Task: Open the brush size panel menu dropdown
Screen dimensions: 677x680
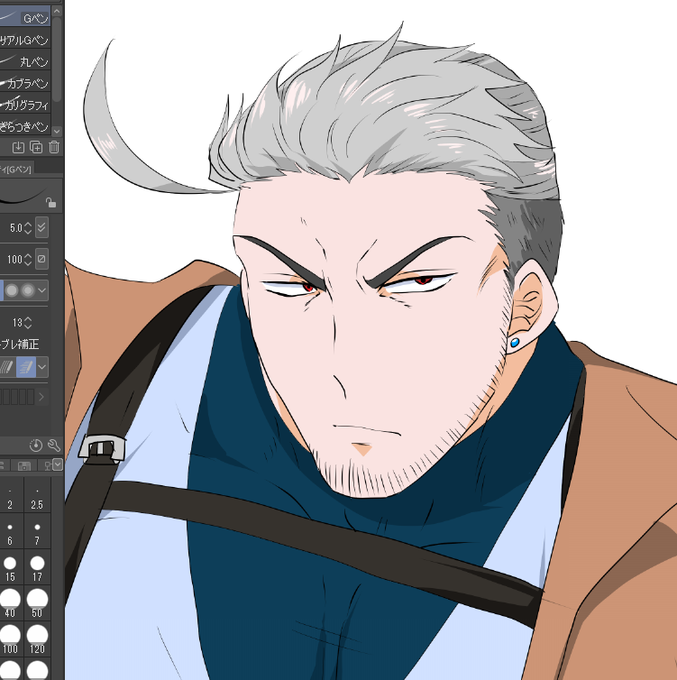Action: click(57, 465)
